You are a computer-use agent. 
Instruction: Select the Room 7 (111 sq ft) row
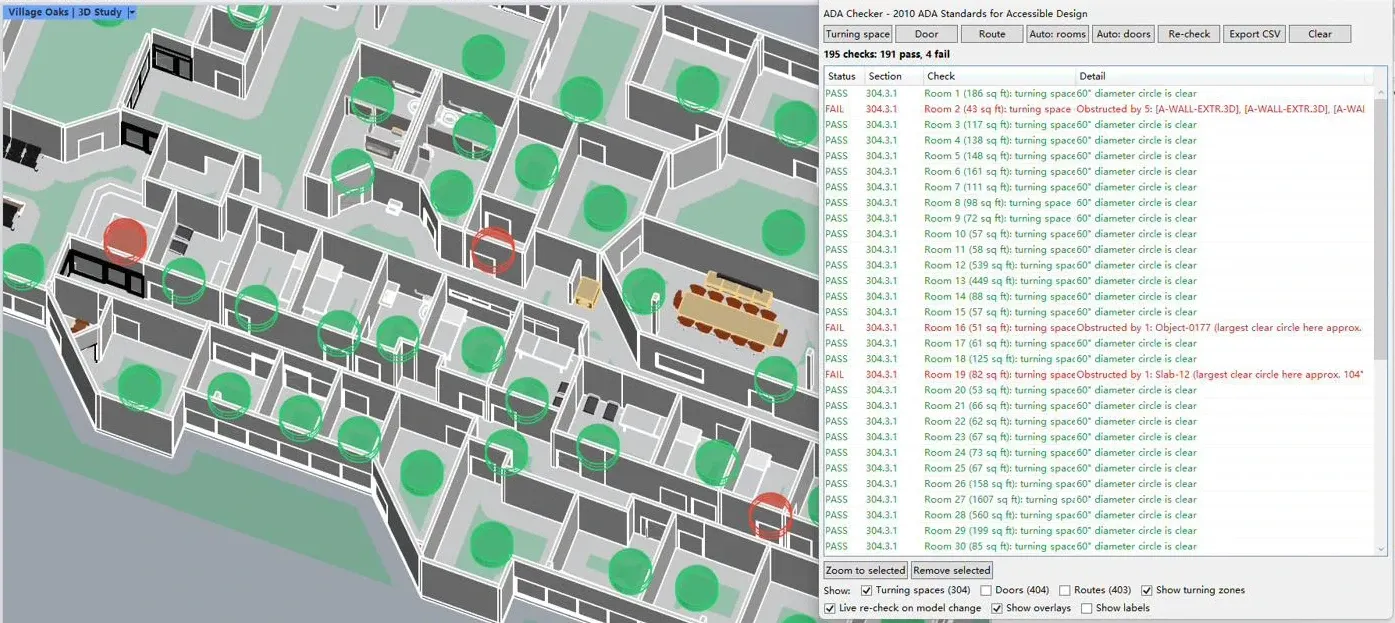pos(1099,187)
